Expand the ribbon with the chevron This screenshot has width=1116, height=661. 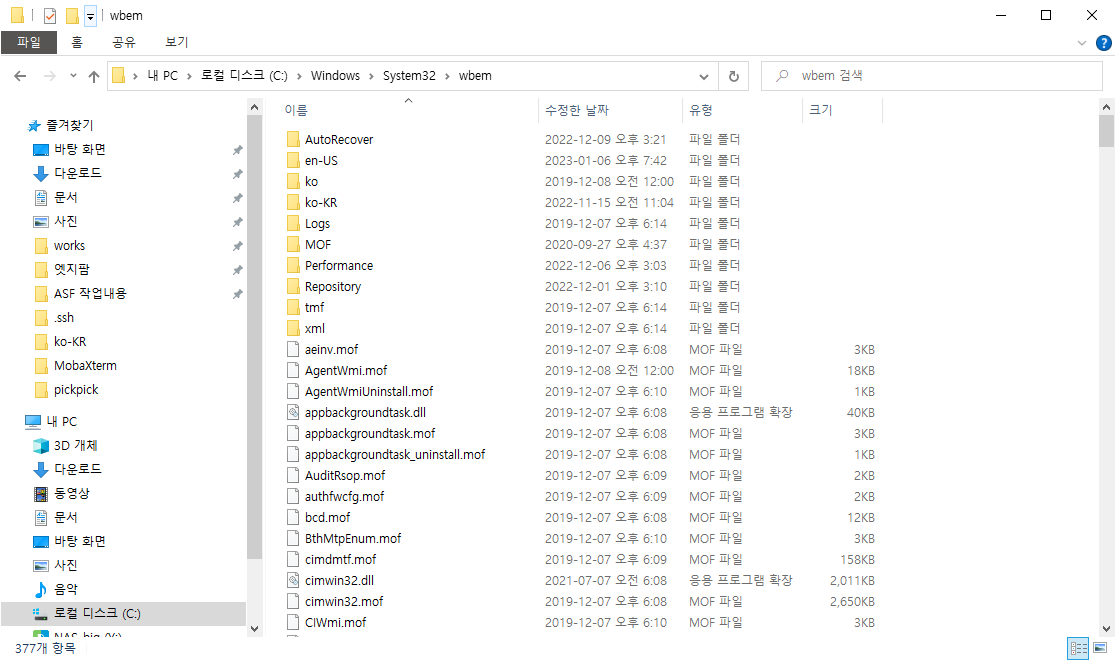coord(1082,43)
